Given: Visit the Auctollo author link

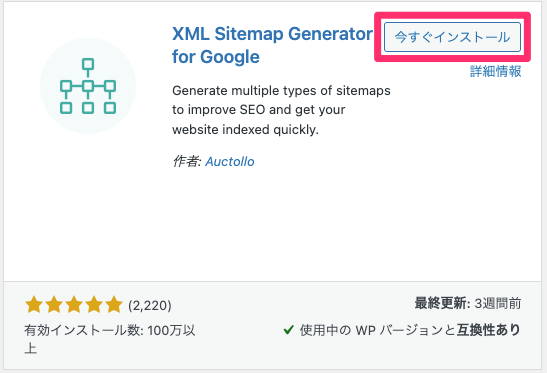Looking at the screenshot, I should point(230,162).
